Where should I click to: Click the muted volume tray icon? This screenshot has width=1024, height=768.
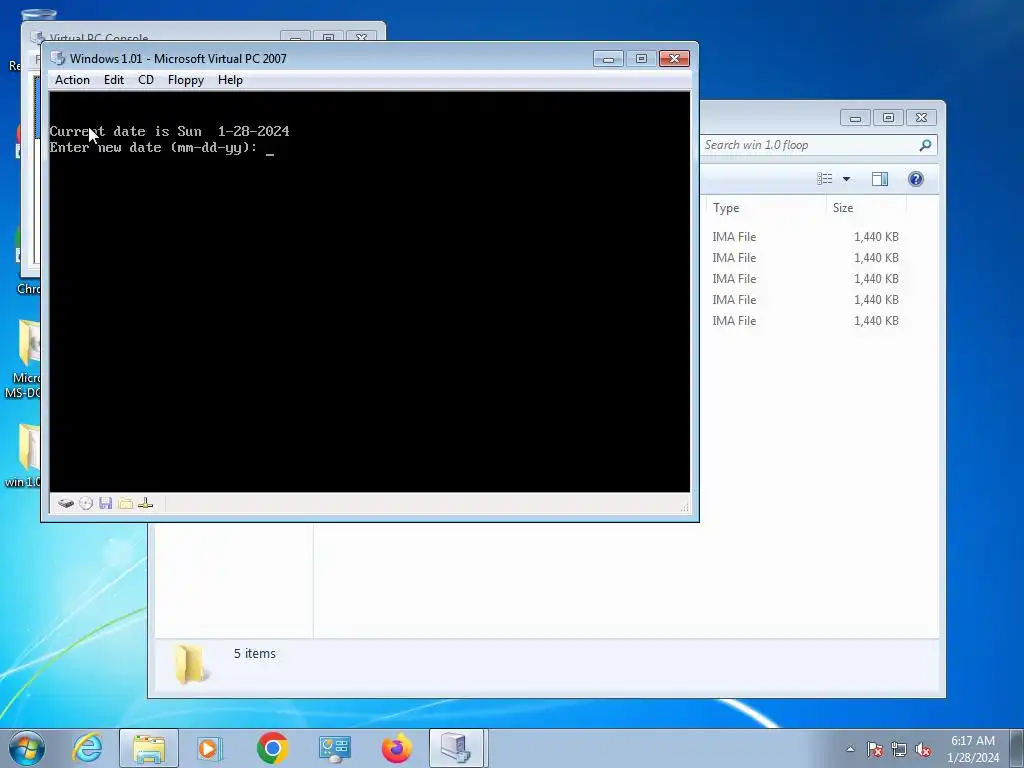point(923,749)
